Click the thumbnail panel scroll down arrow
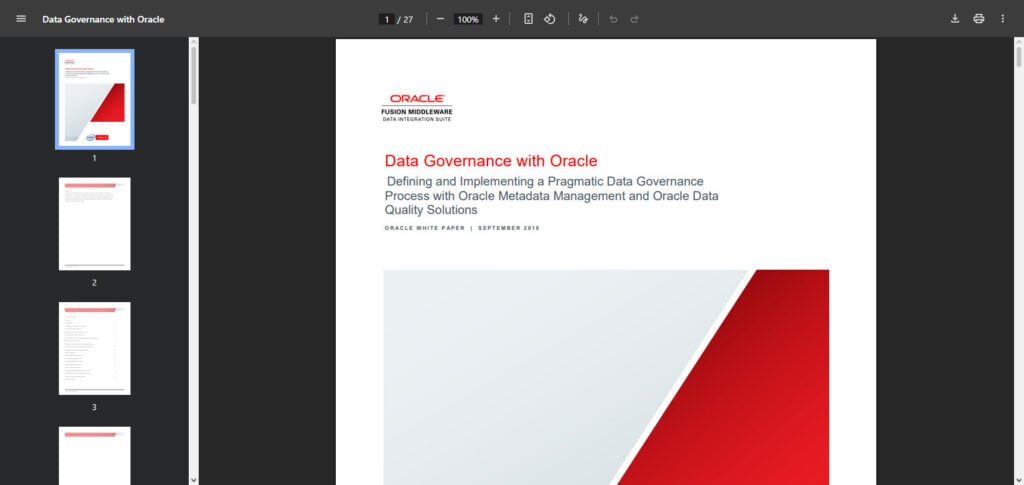 (x=193, y=480)
